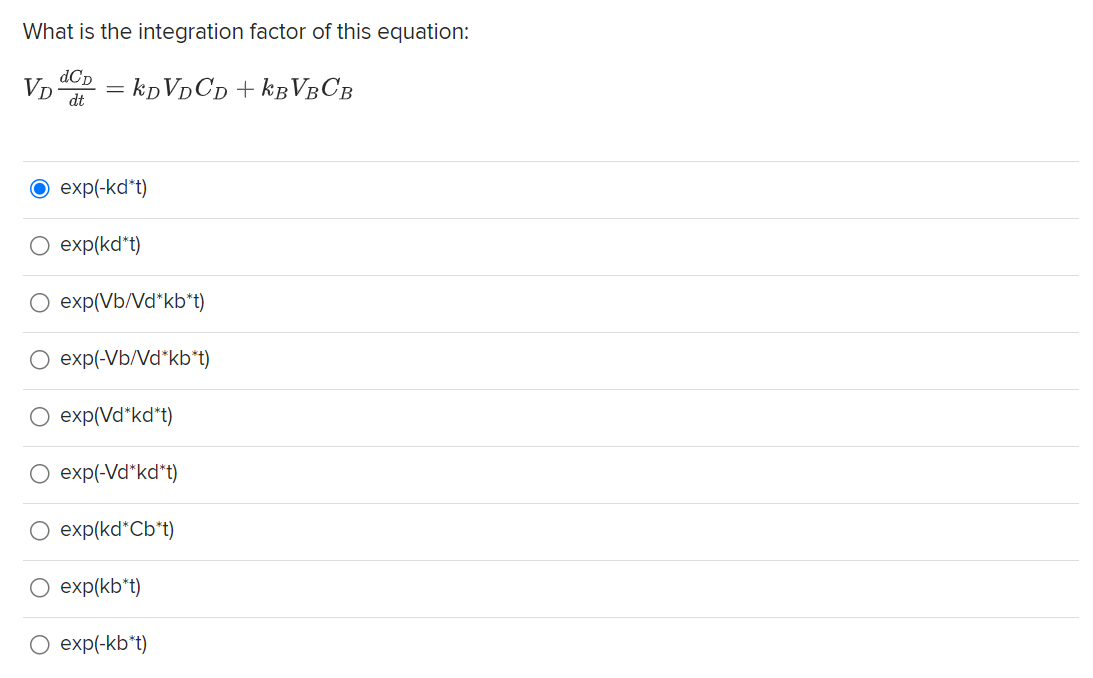Click the label text exp(Vd*kd*t)
The height and width of the screenshot is (678, 1093).
point(117,416)
